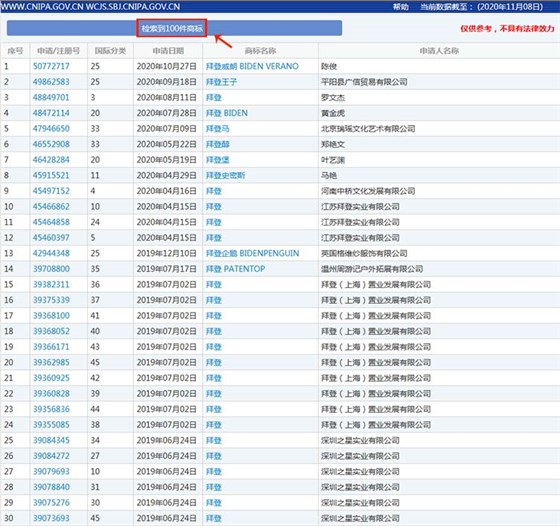The image size is (560, 526).
Task: Open registration number 39382311
Action: coord(51,285)
